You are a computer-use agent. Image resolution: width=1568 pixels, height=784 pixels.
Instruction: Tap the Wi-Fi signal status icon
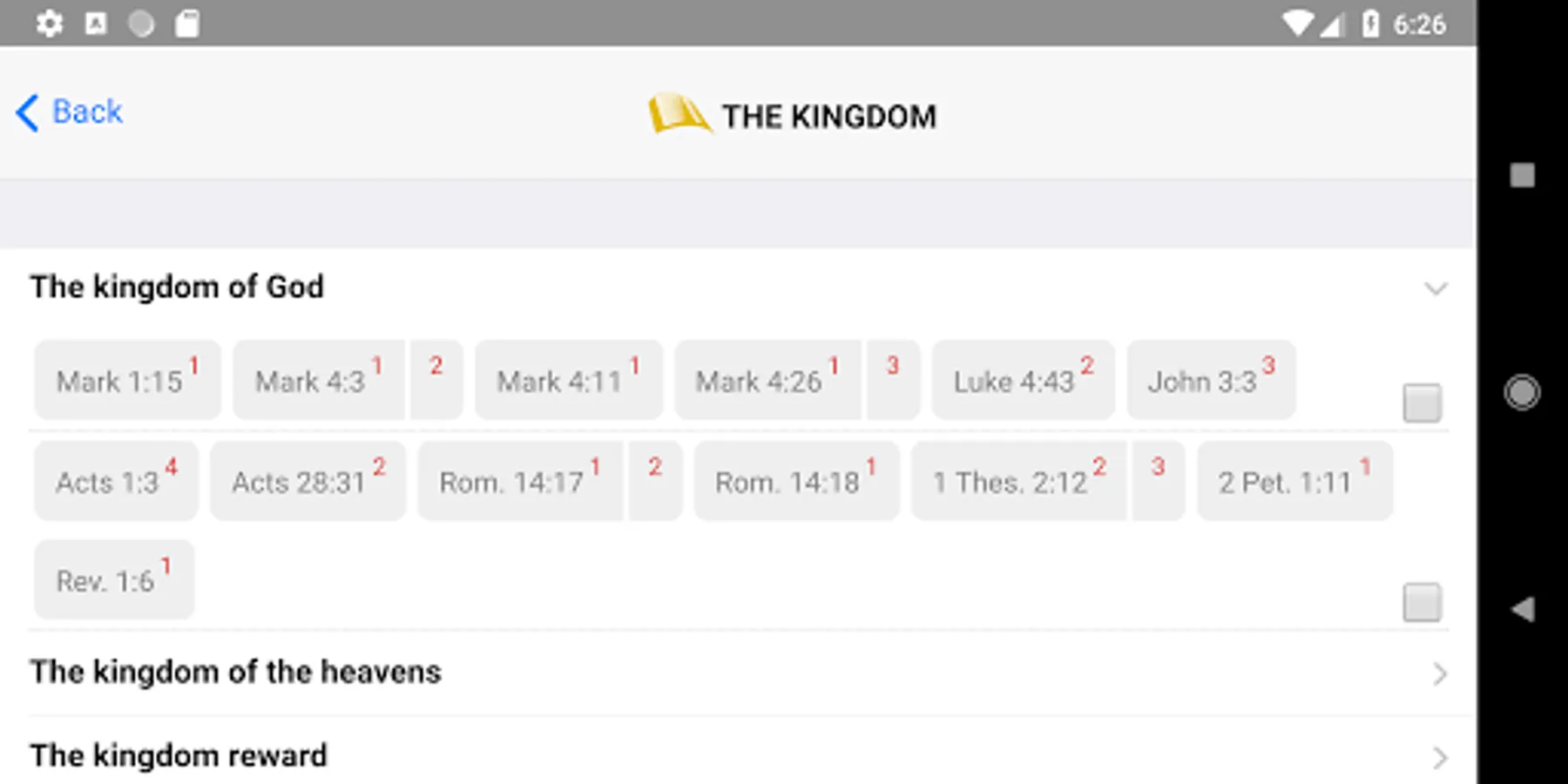coord(1296,24)
